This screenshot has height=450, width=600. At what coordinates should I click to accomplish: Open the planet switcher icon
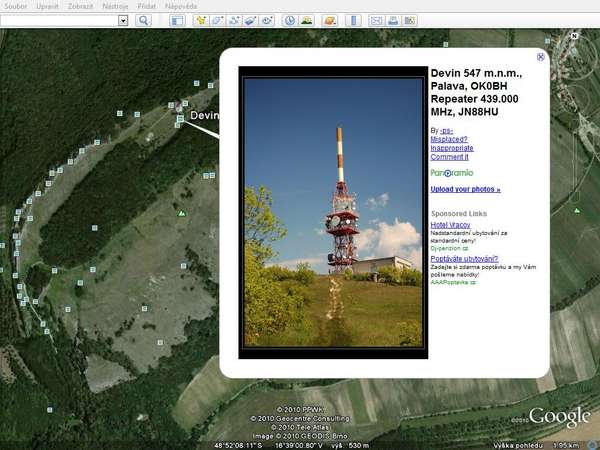329,20
